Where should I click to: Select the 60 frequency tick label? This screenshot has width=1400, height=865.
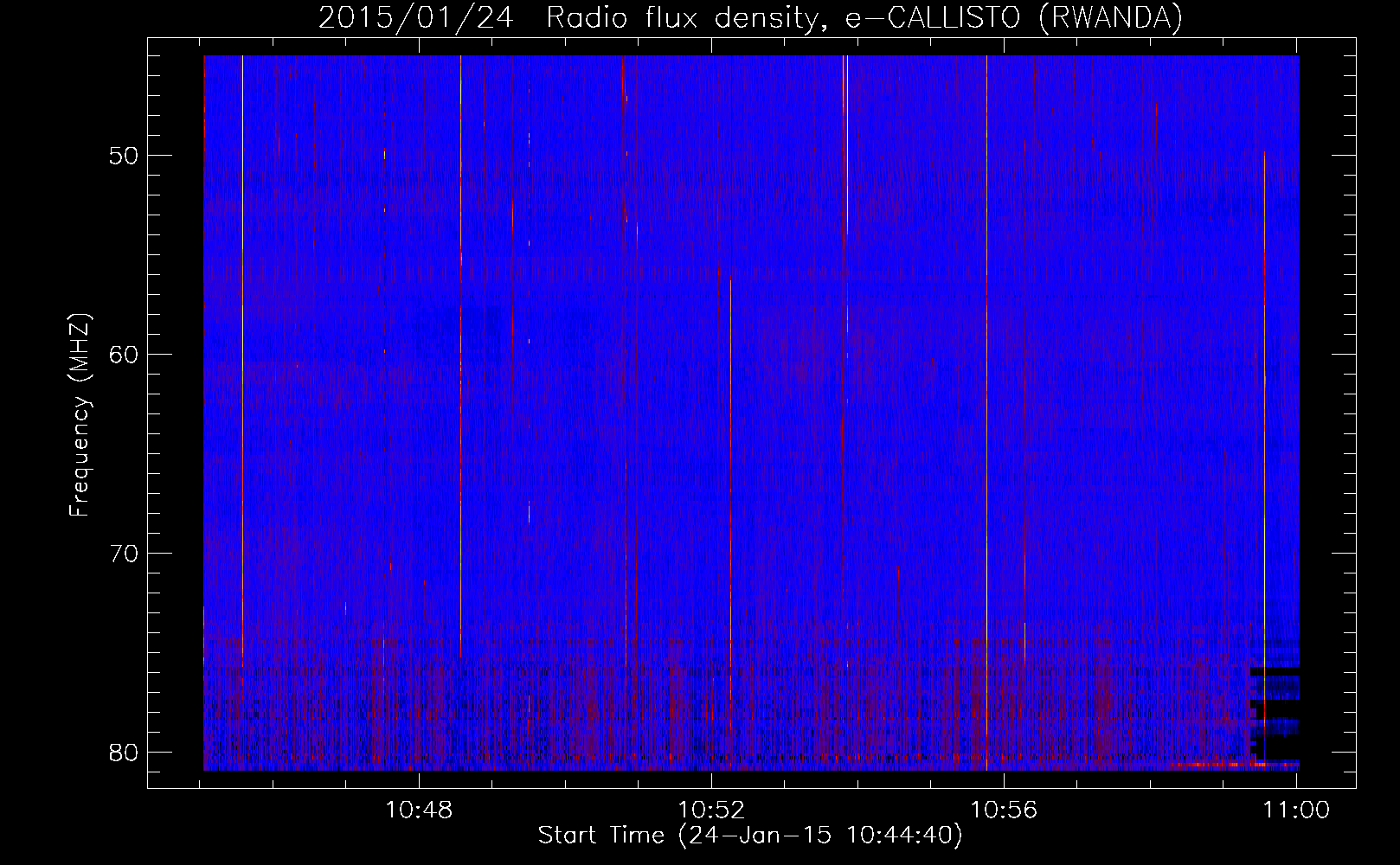coord(124,355)
